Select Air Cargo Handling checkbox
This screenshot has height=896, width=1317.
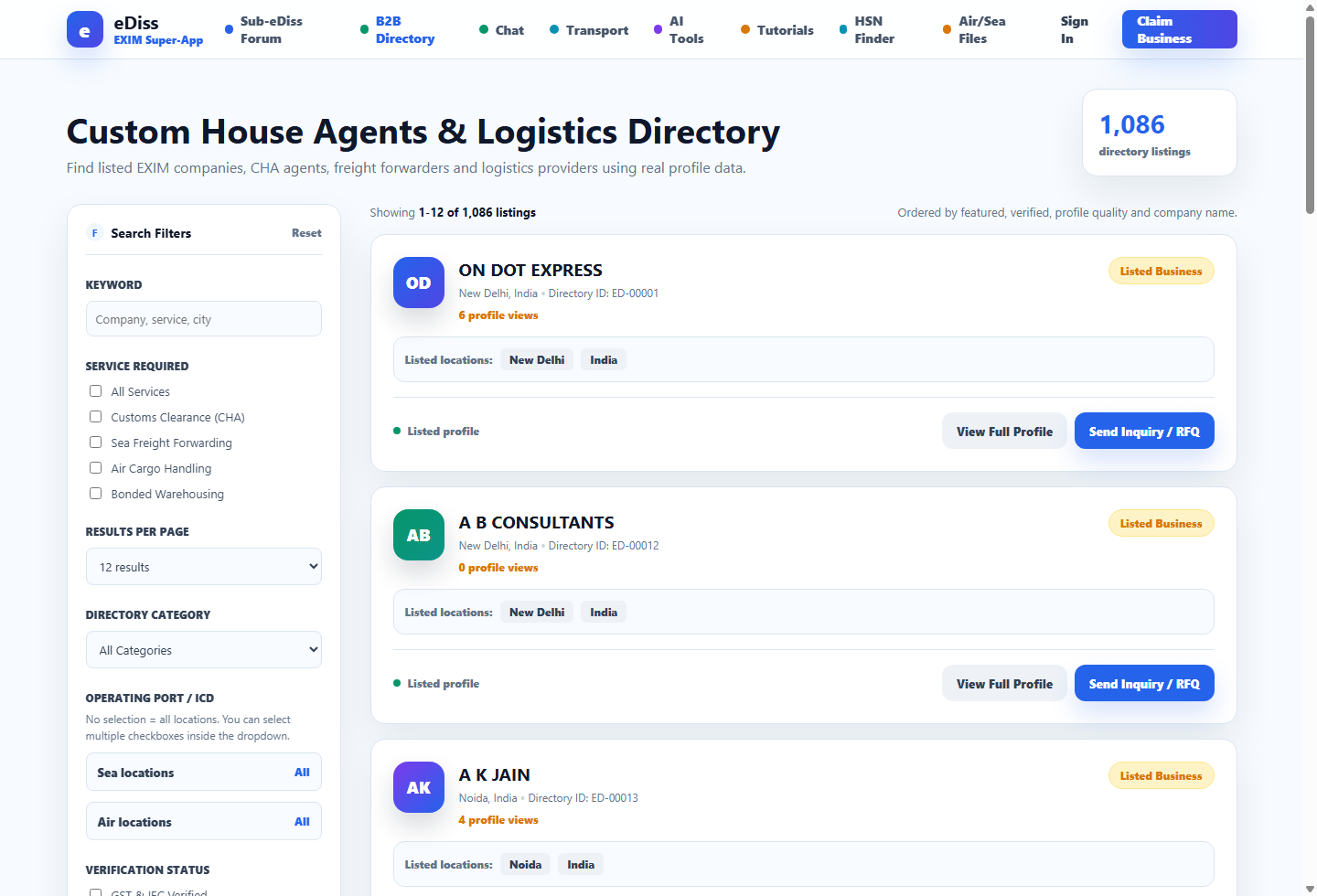tap(95, 468)
